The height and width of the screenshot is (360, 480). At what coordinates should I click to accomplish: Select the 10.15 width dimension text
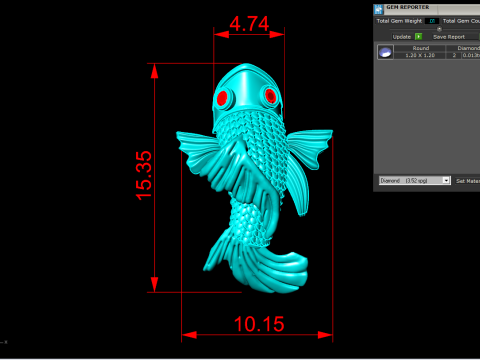pyautogui.click(x=259, y=324)
